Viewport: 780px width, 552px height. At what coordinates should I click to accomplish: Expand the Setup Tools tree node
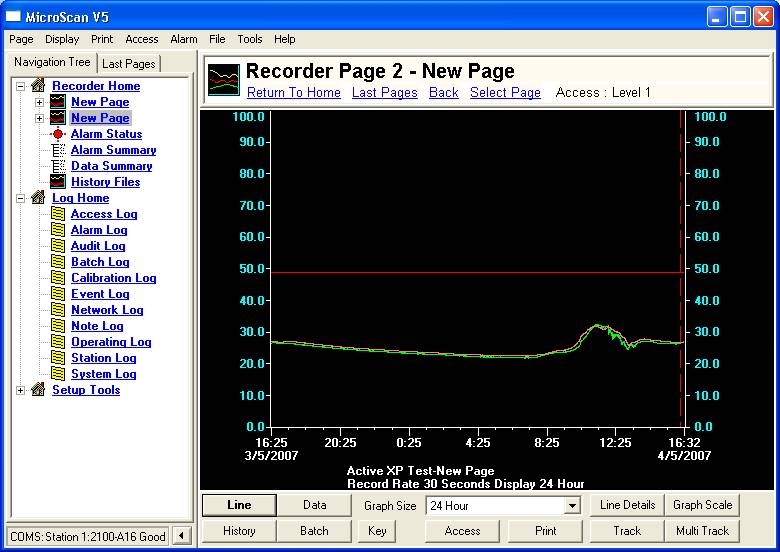pyautogui.click(x=20, y=390)
